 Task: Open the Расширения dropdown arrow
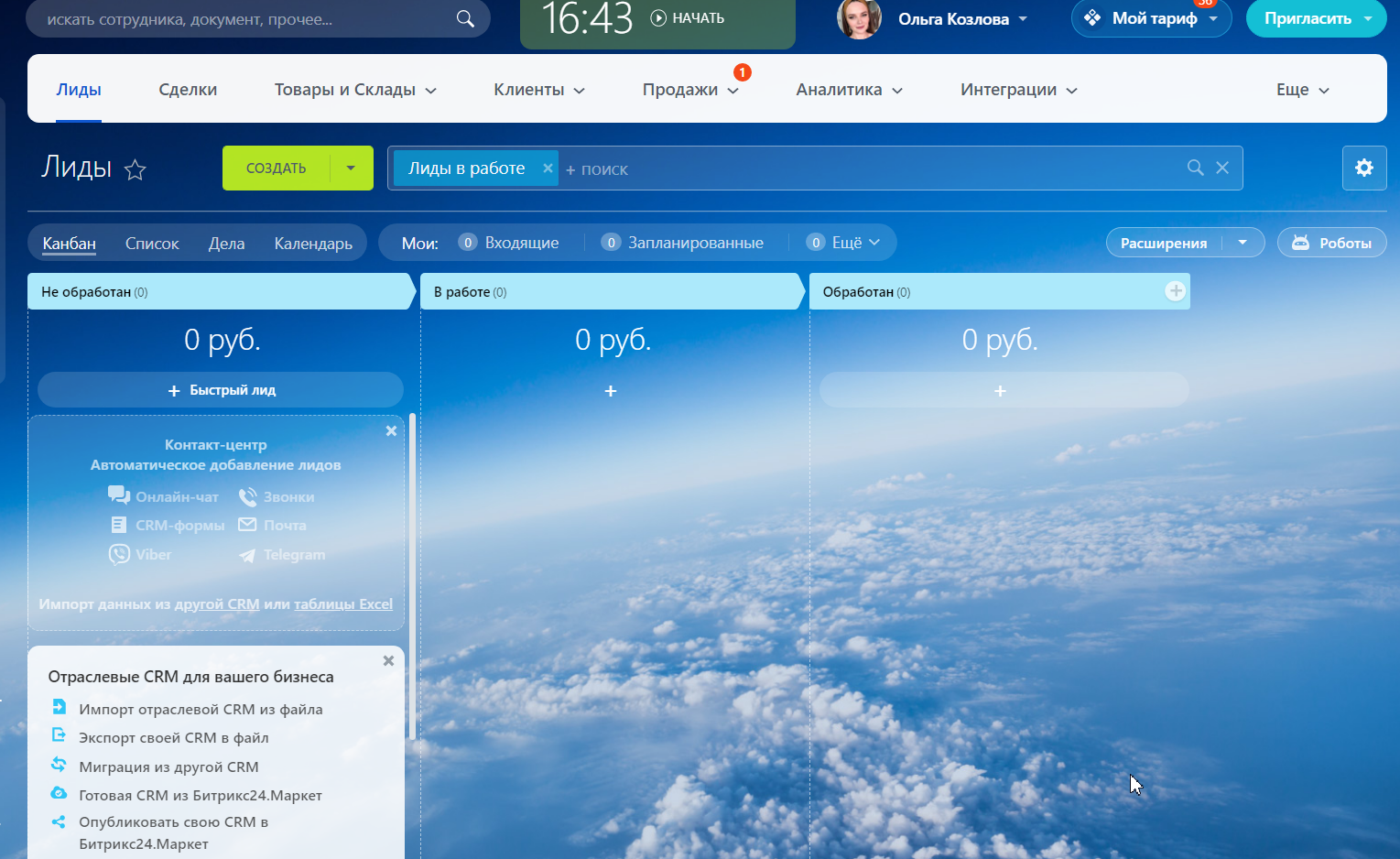tap(1243, 243)
